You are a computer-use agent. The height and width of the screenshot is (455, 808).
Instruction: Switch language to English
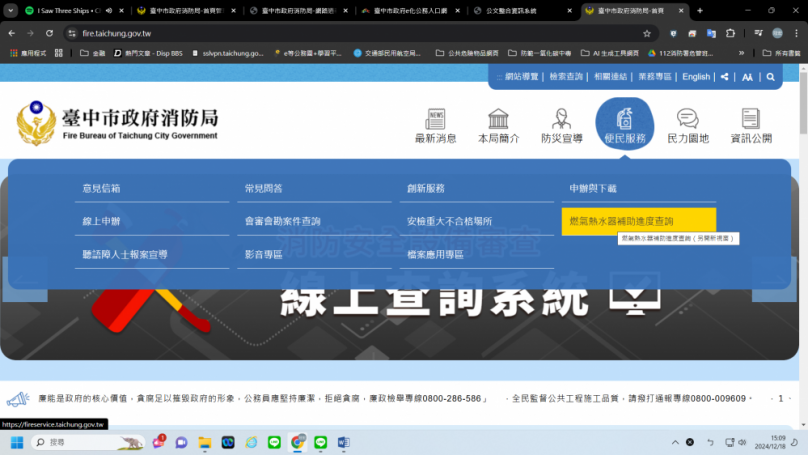(696, 77)
